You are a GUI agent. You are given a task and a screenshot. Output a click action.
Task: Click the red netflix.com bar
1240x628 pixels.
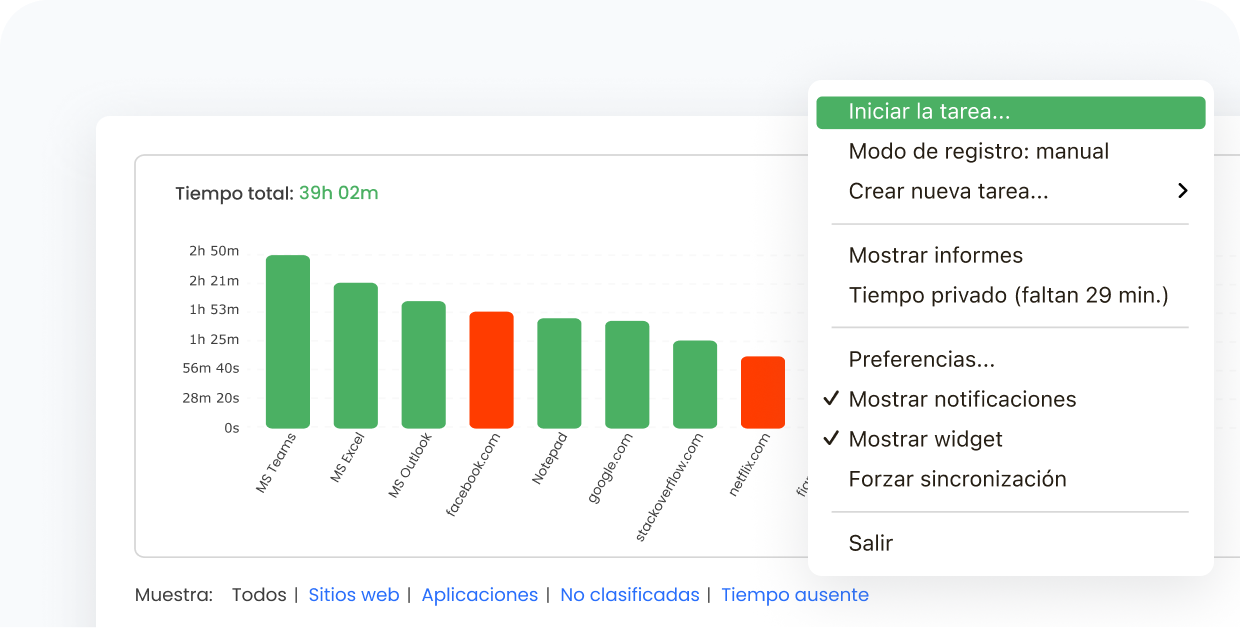pos(763,392)
